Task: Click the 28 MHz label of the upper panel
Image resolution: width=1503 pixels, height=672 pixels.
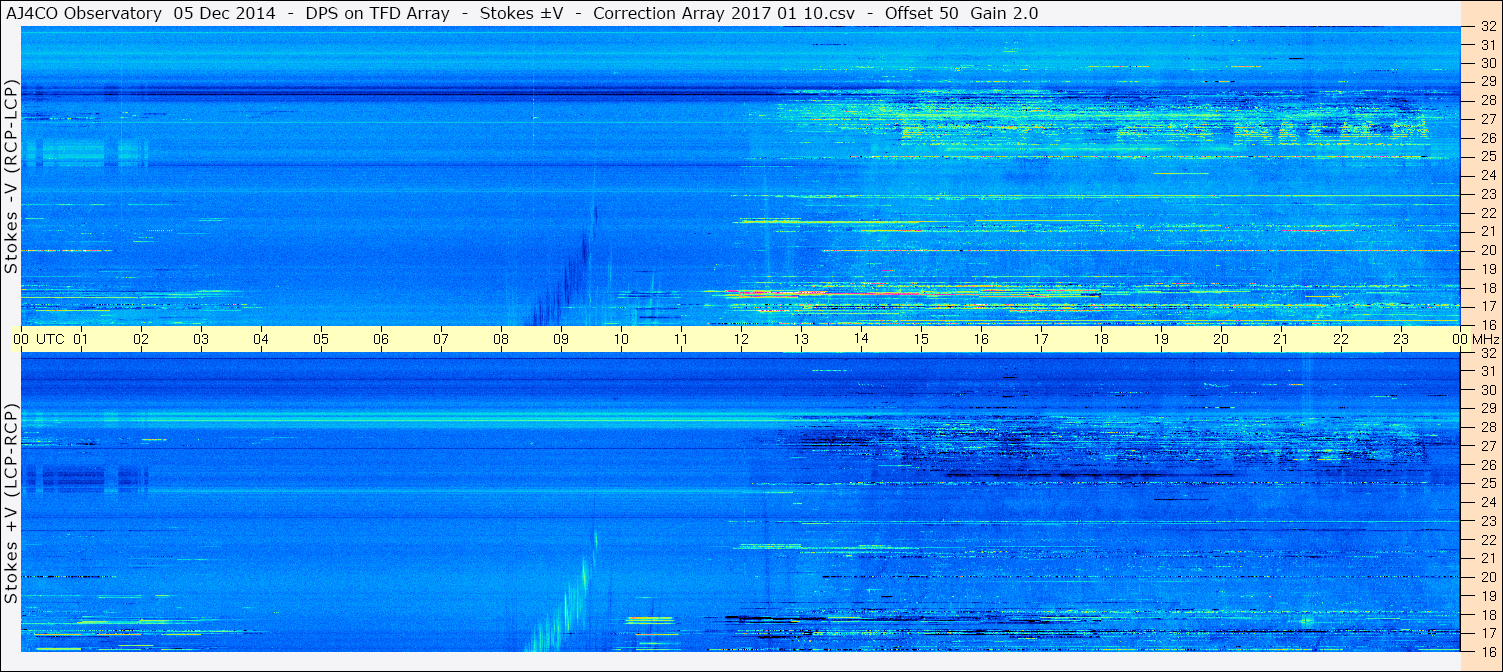Action: pyautogui.click(x=1487, y=100)
